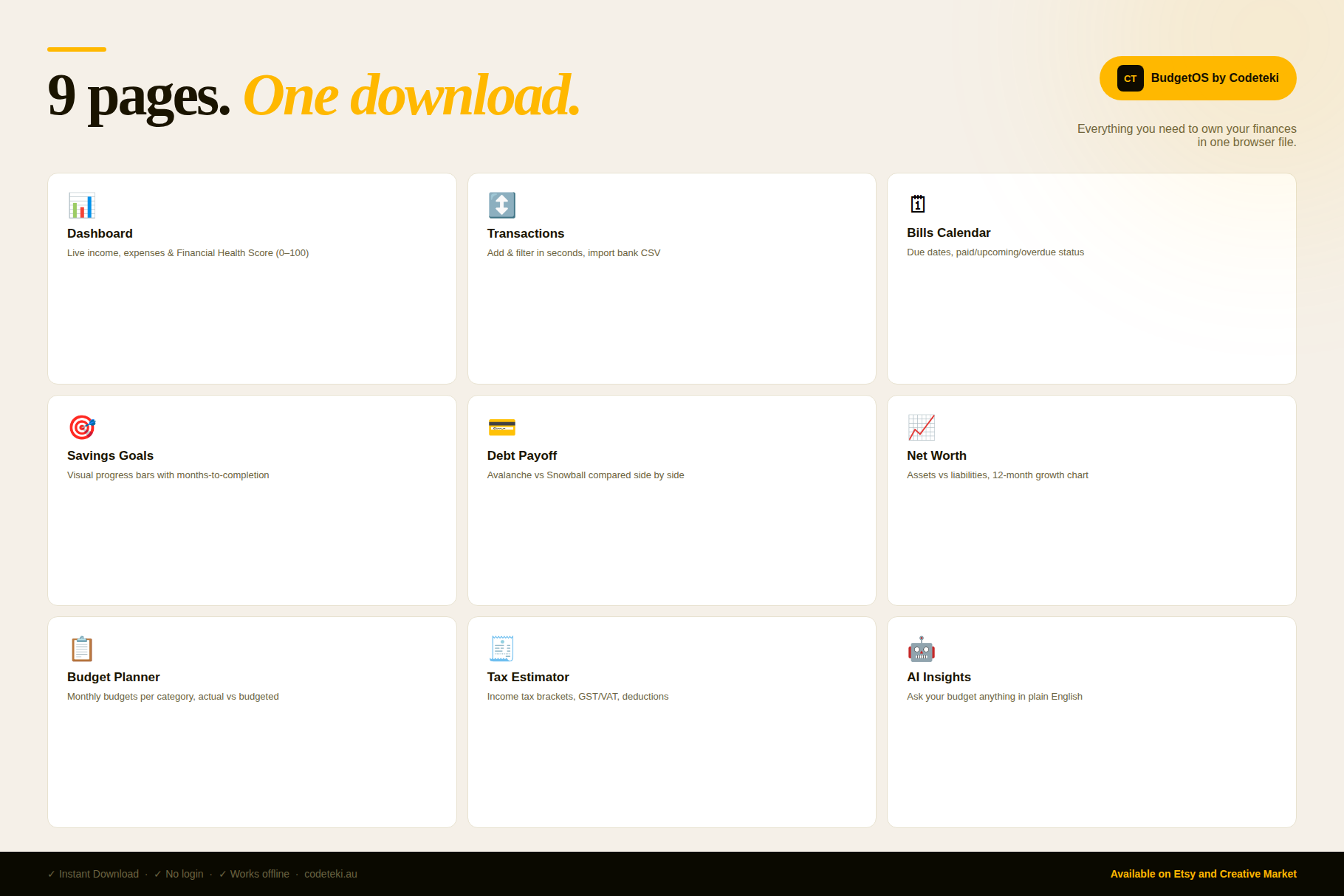Viewport: 1344px width, 896px height.
Task: Click the 'No login' footer text
Action: pos(184,874)
